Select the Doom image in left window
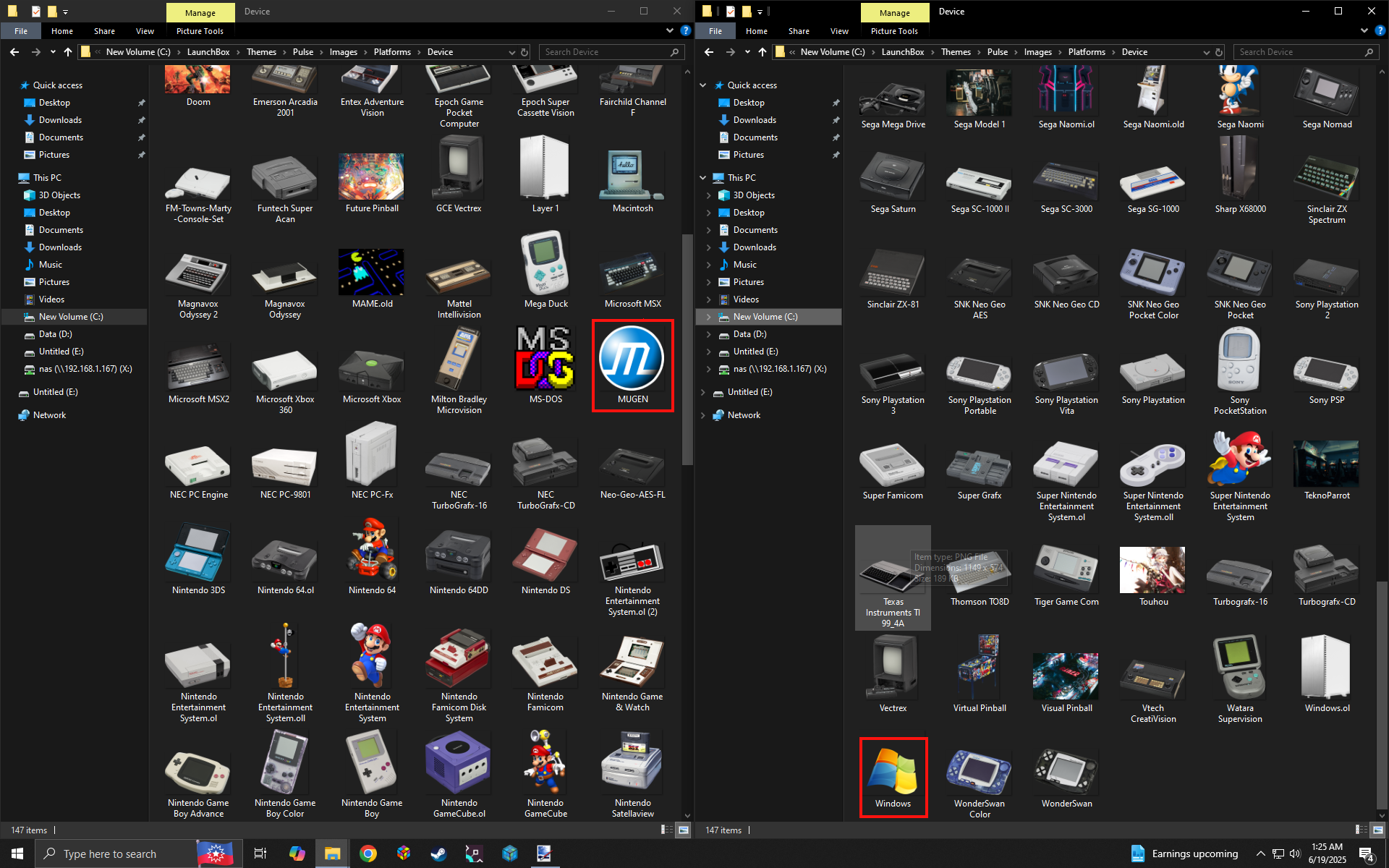 [x=198, y=87]
